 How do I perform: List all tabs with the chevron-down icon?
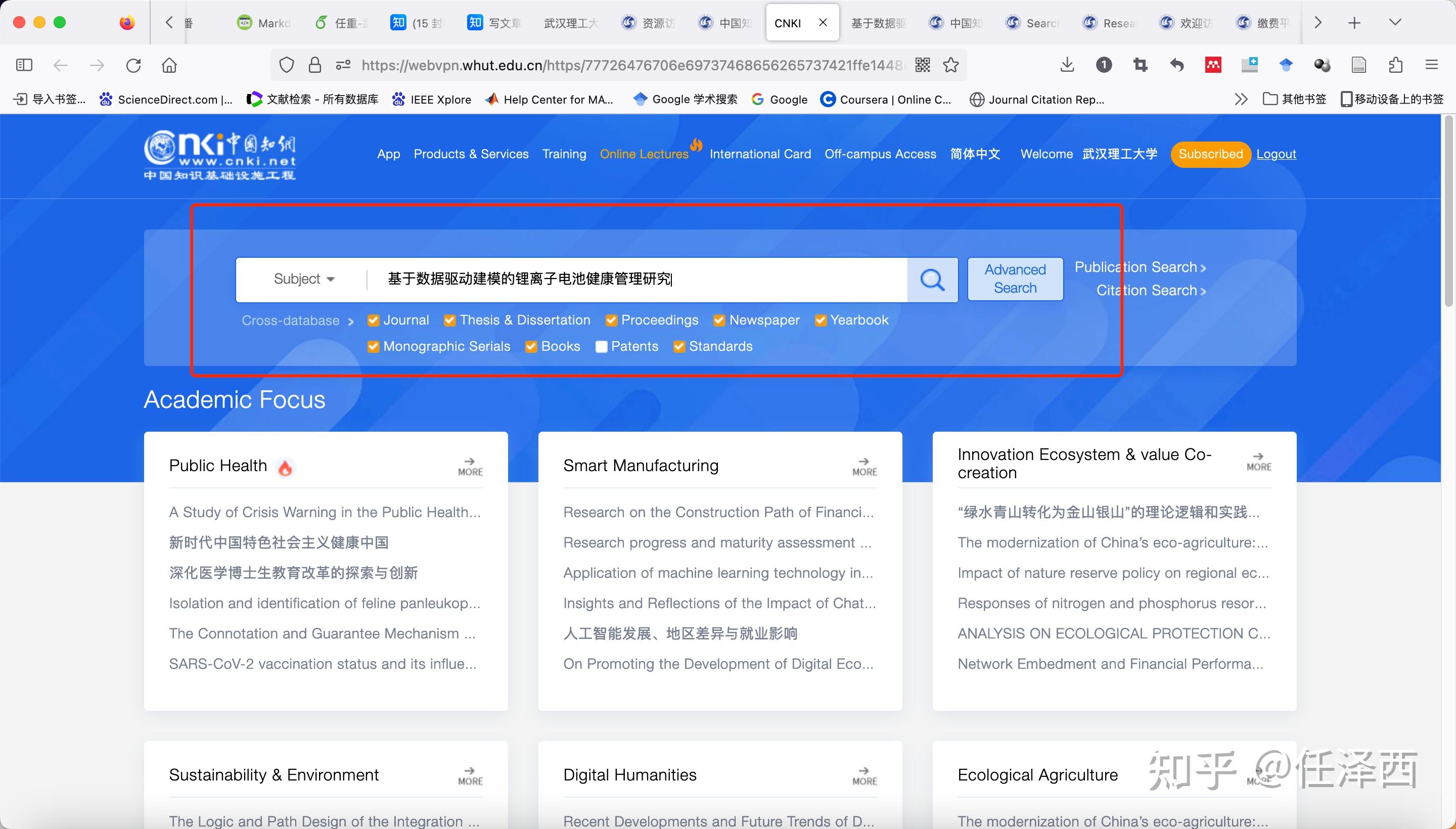1395,23
